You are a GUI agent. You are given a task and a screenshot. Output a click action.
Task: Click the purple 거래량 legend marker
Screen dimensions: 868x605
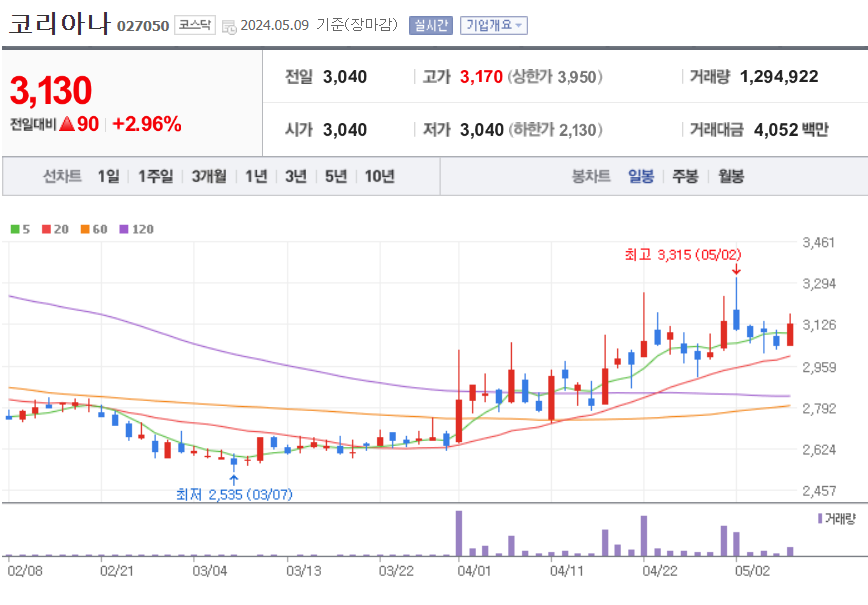[x=820, y=519]
